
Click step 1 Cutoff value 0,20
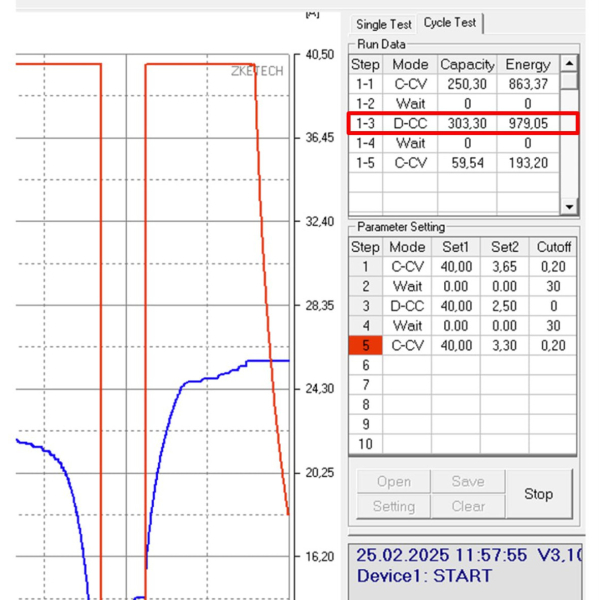click(x=553, y=267)
